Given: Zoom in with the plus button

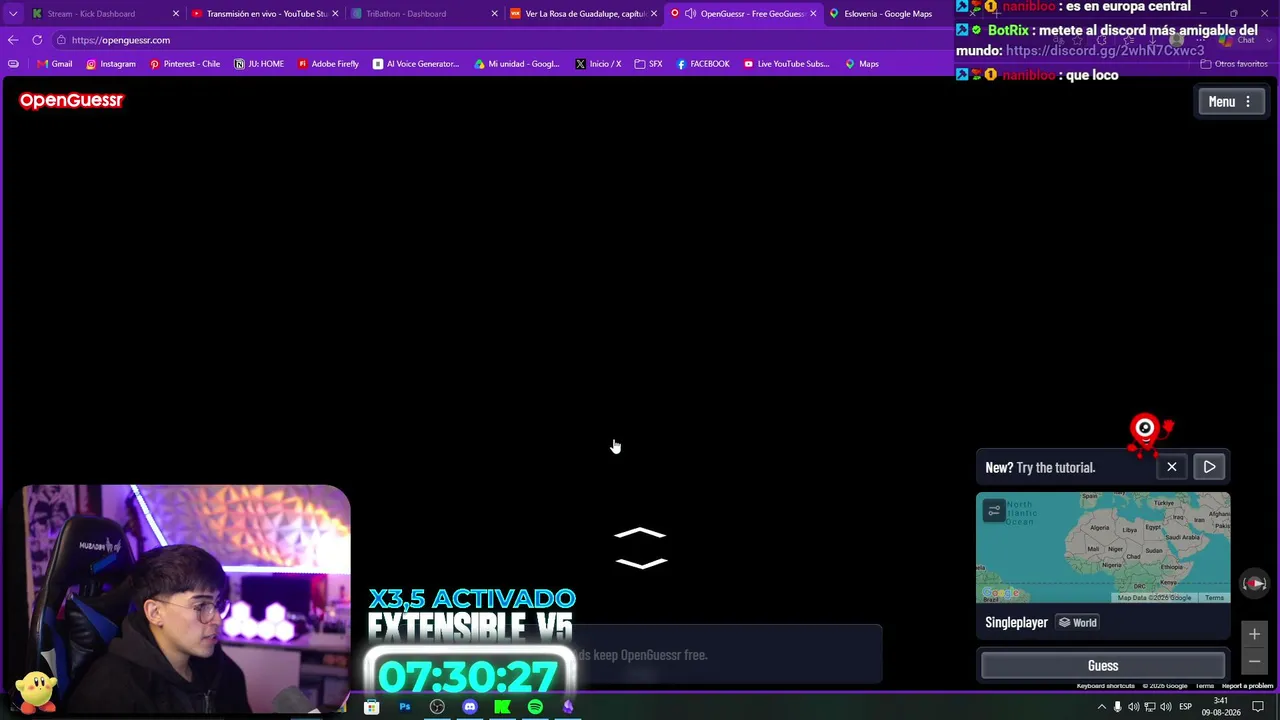Looking at the screenshot, I should (1254, 634).
